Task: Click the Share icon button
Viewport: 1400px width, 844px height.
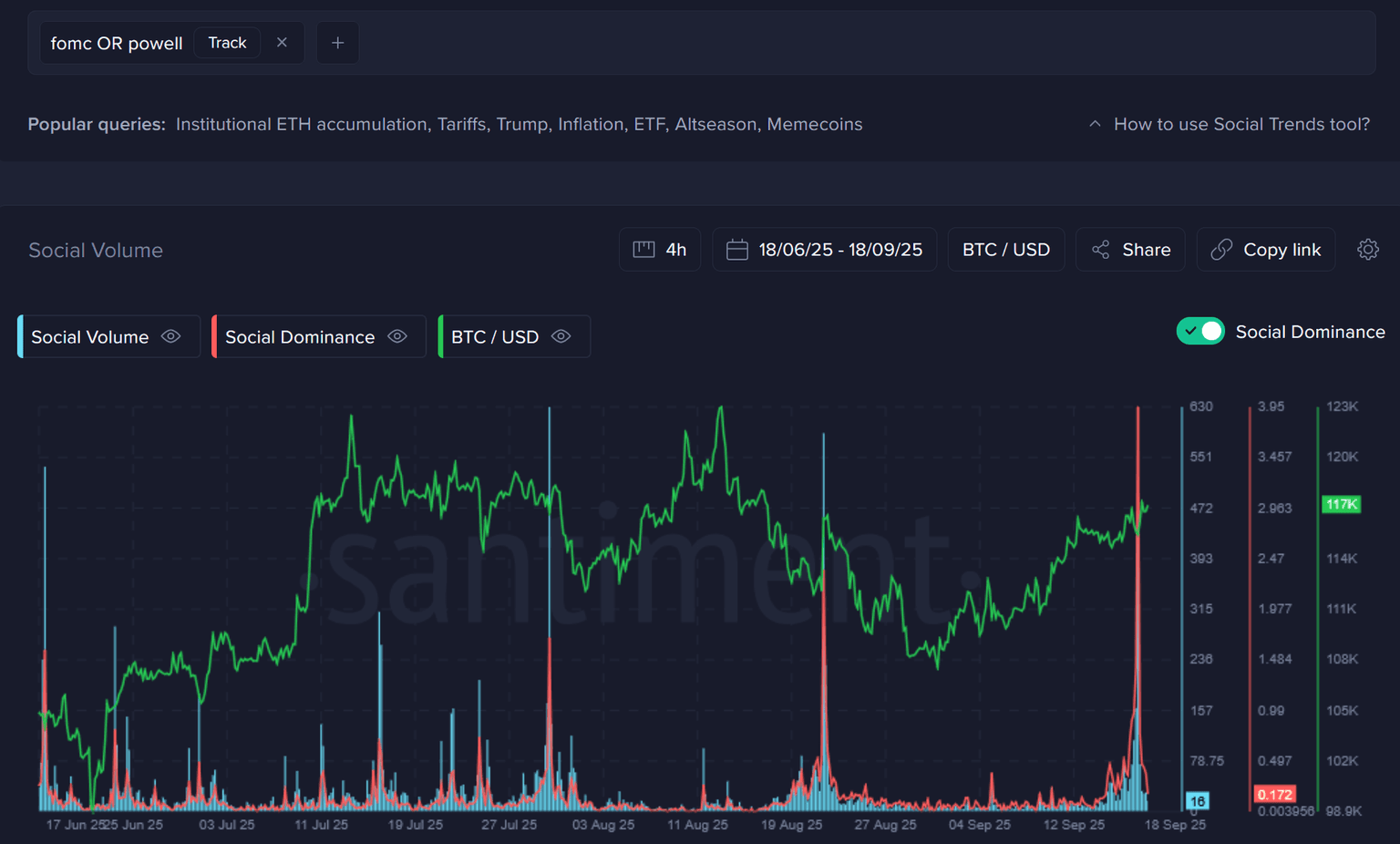Action: [1101, 250]
